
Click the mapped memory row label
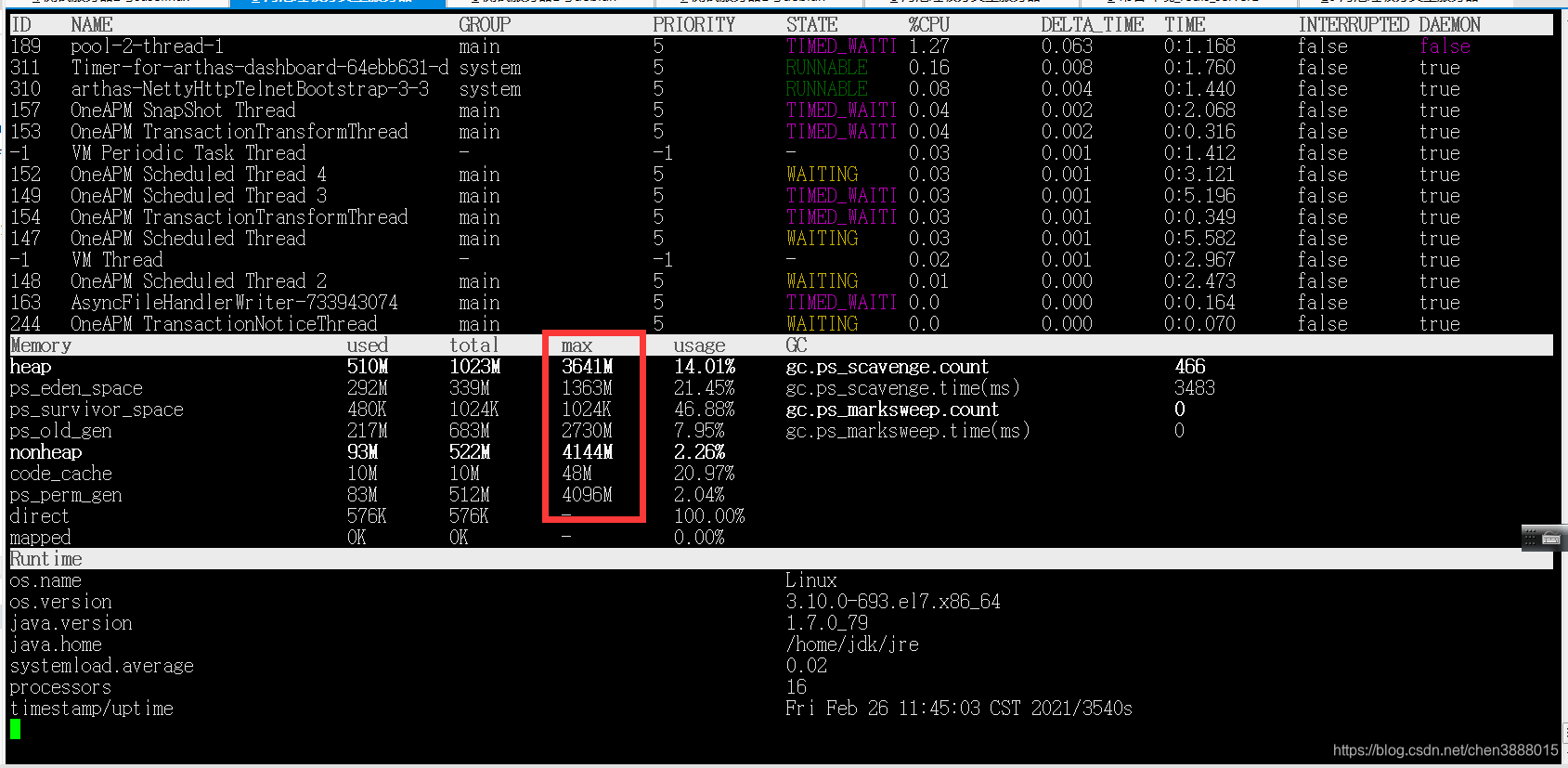tap(40, 538)
